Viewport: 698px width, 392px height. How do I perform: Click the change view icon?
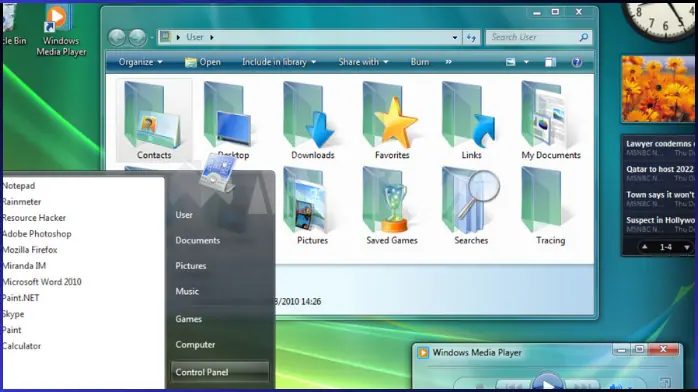511,62
